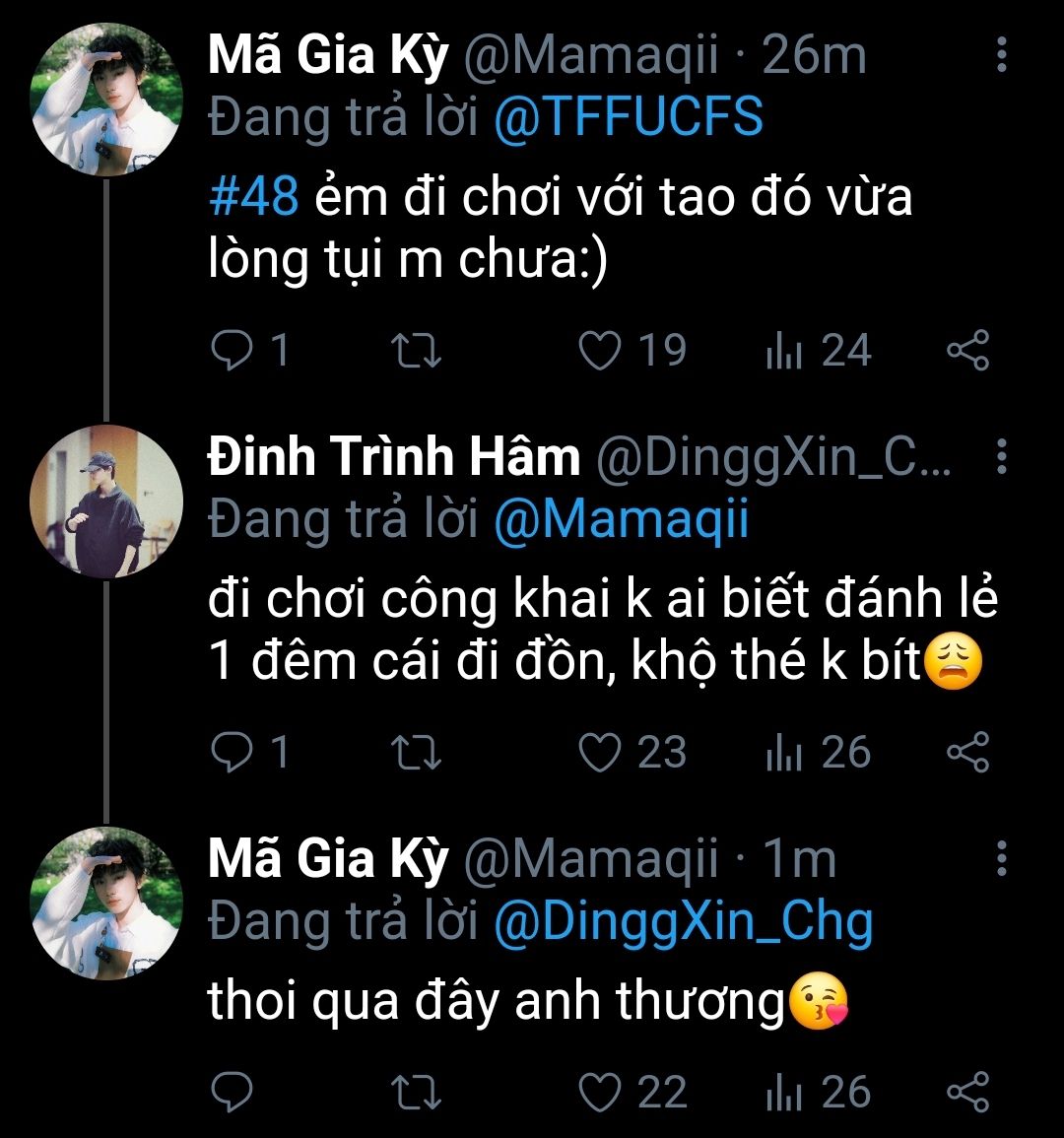Like the tweet with 23 likes

point(600,753)
